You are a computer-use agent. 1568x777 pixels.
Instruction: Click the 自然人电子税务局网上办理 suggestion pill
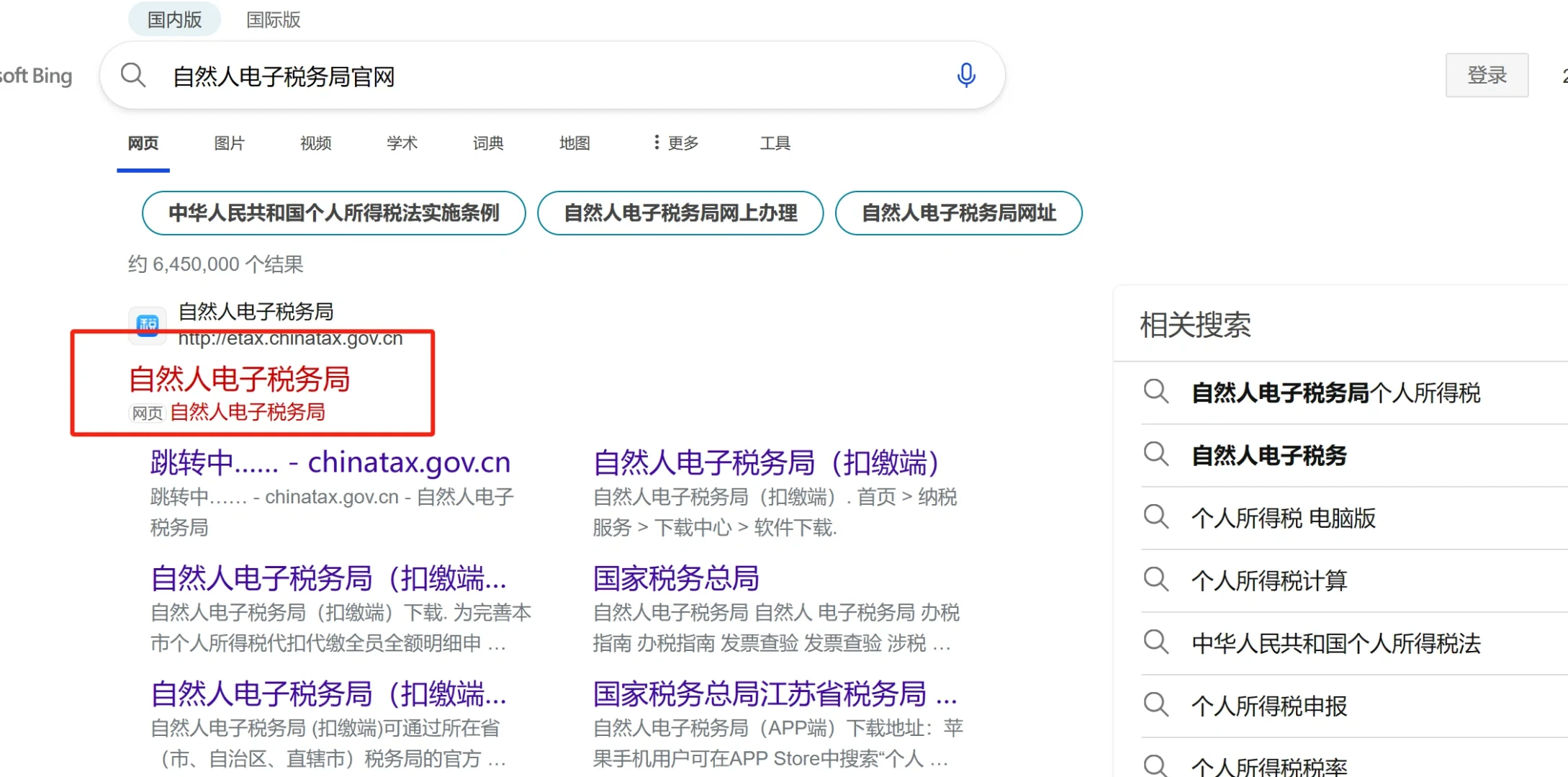tap(680, 213)
